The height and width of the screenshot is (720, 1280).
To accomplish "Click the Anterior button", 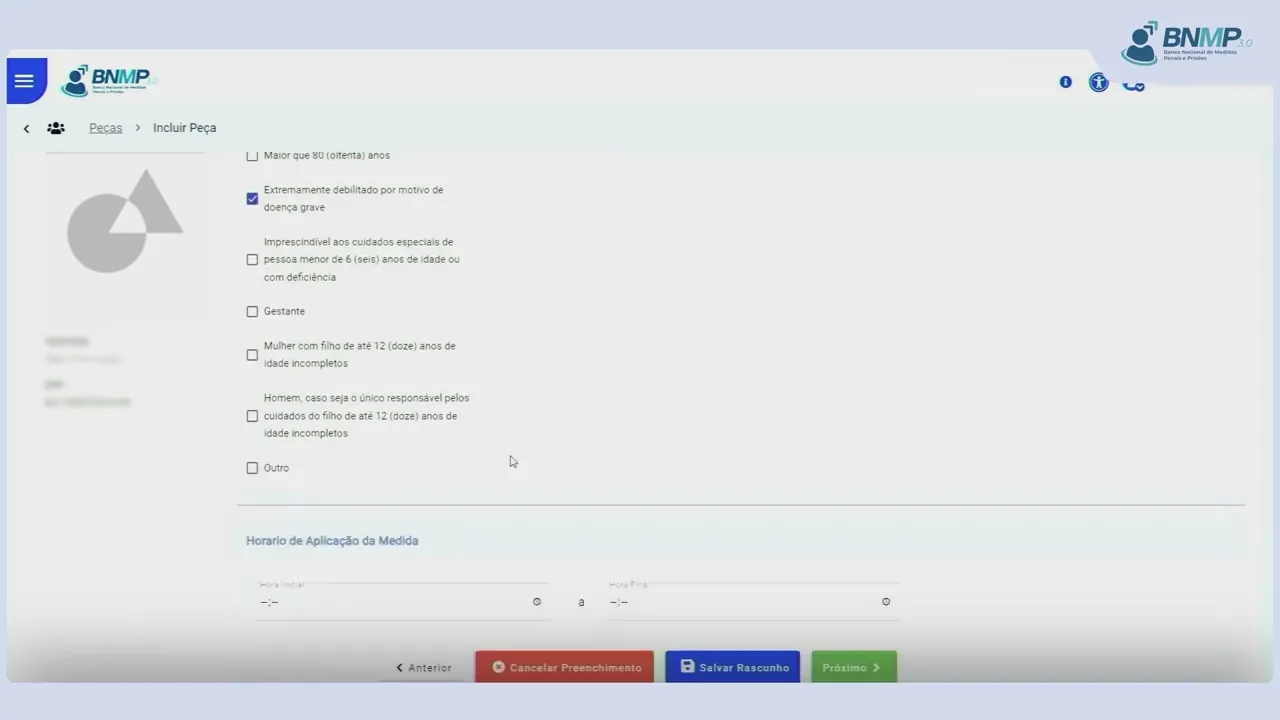I will [424, 667].
